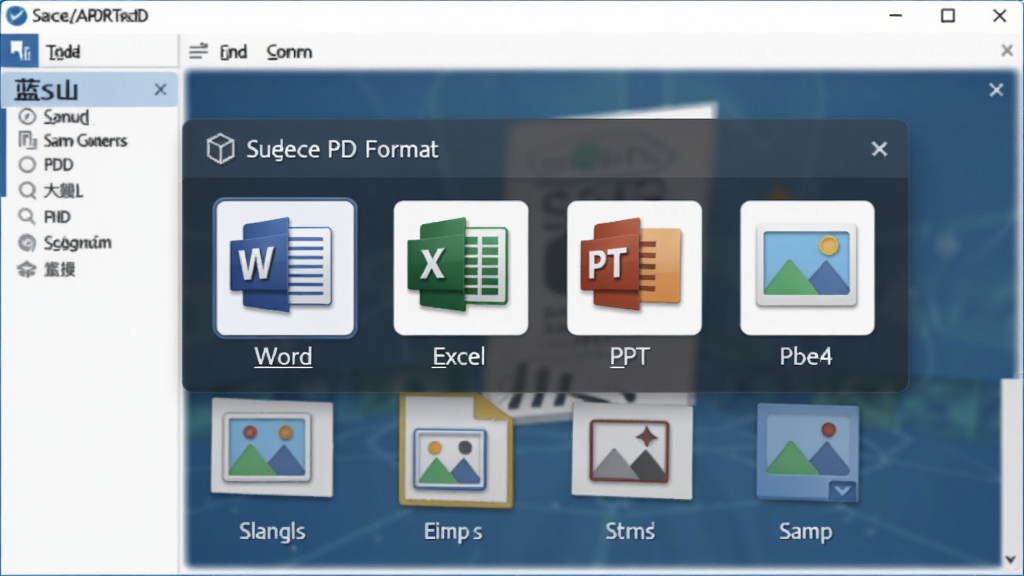Click the last sidebar item's layered icon
1024x576 pixels.
point(27,269)
